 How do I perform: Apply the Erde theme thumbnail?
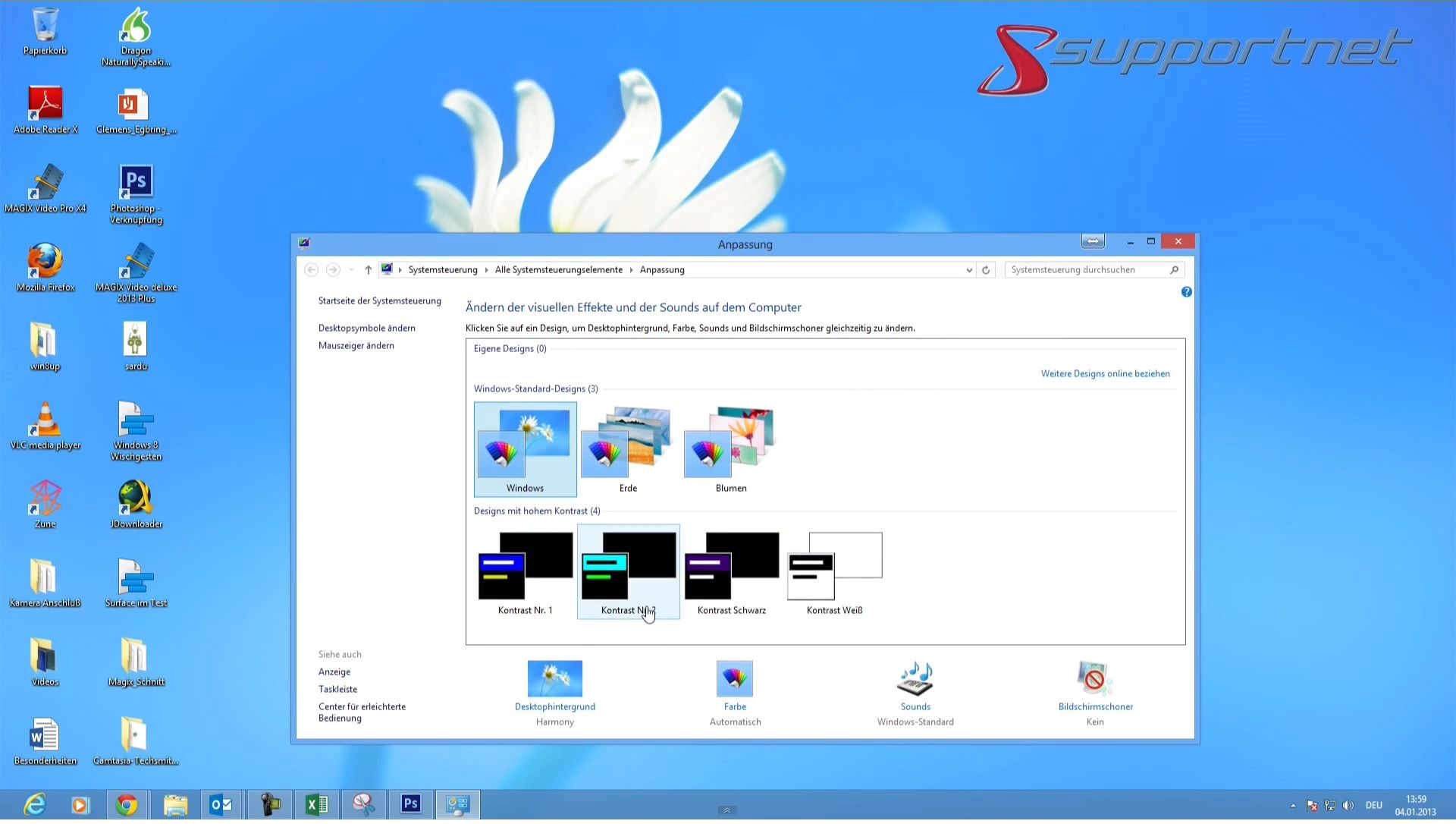point(627,448)
